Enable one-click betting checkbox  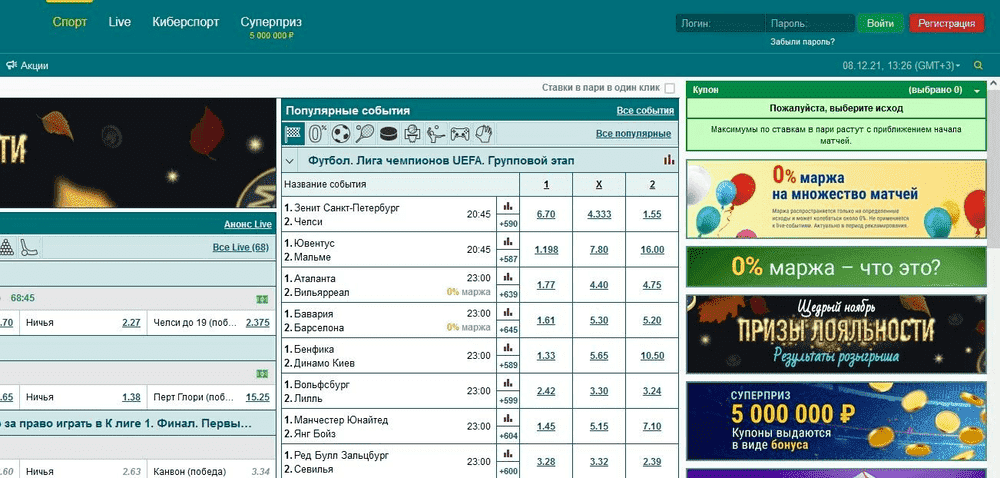(670, 88)
